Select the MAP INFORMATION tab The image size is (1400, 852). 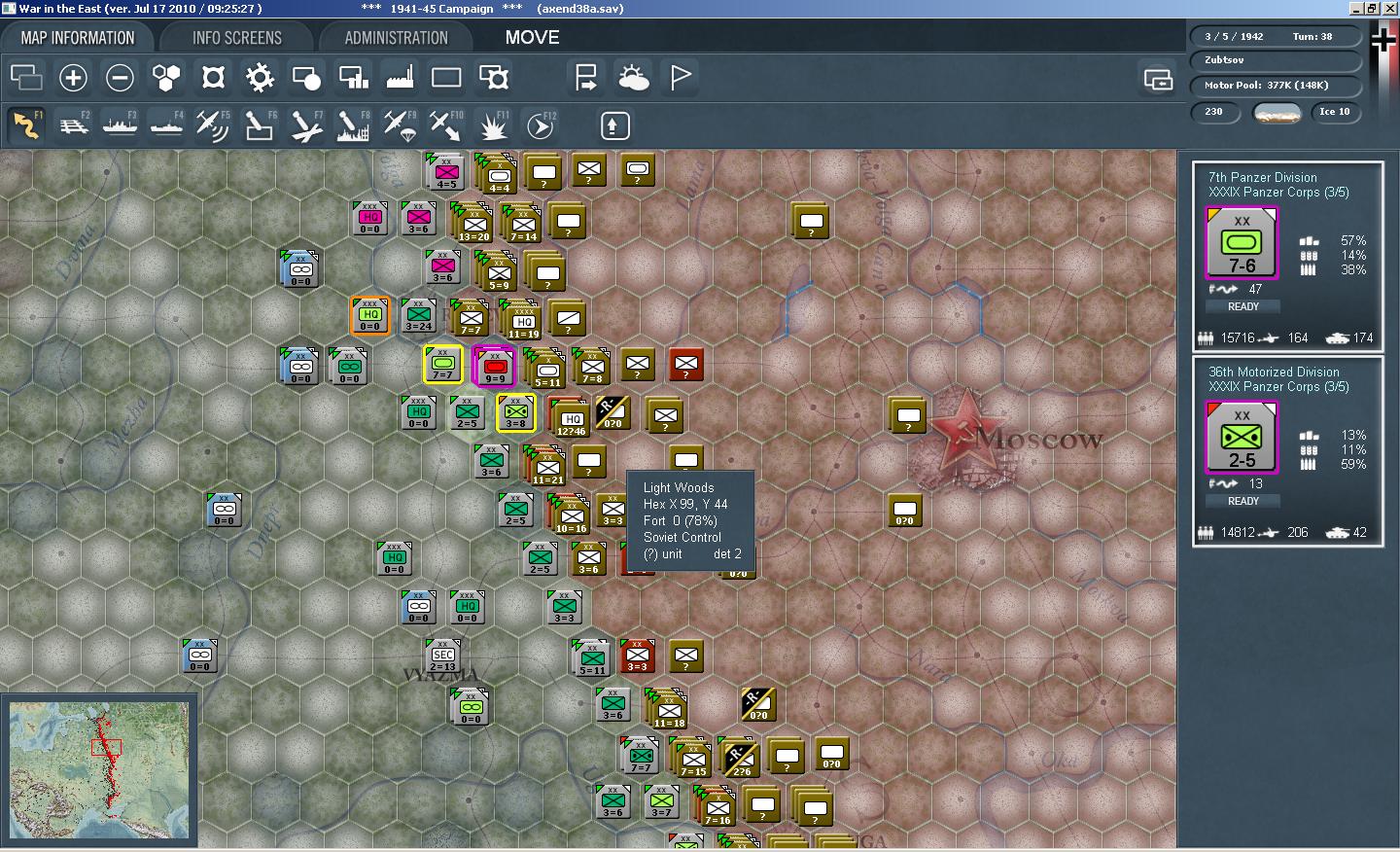click(x=78, y=38)
